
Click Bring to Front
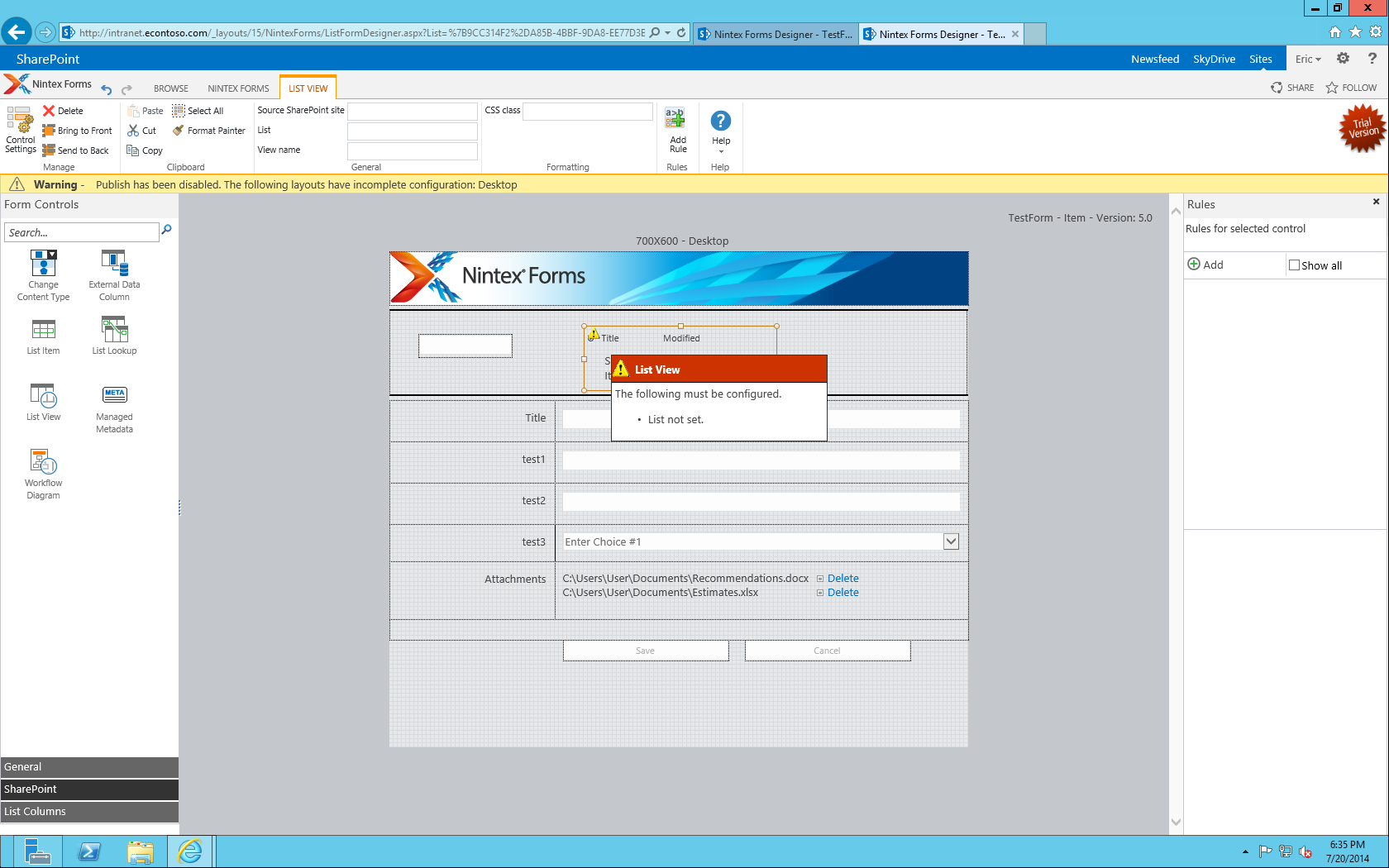[x=77, y=131]
